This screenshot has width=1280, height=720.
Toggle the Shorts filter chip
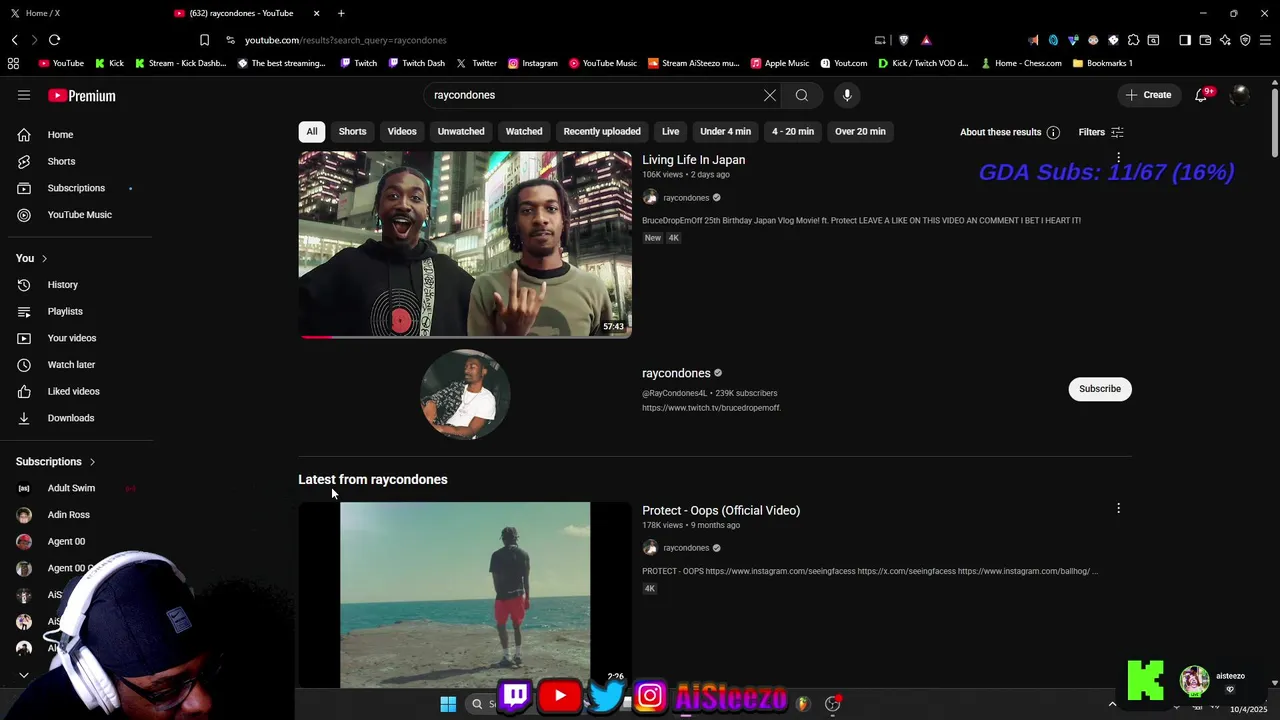click(352, 132)
